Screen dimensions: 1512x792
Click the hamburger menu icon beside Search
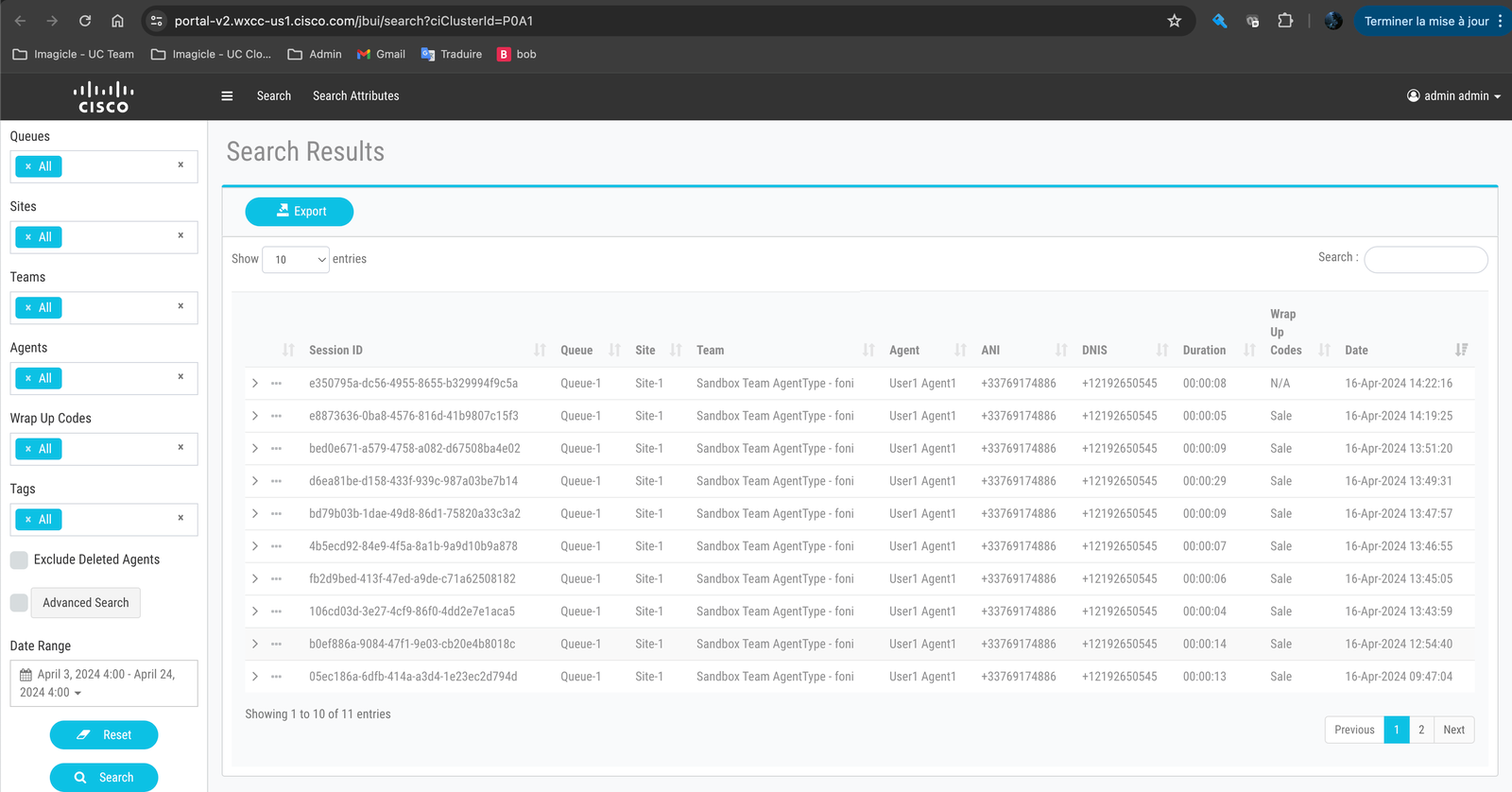tap(227, 95)
